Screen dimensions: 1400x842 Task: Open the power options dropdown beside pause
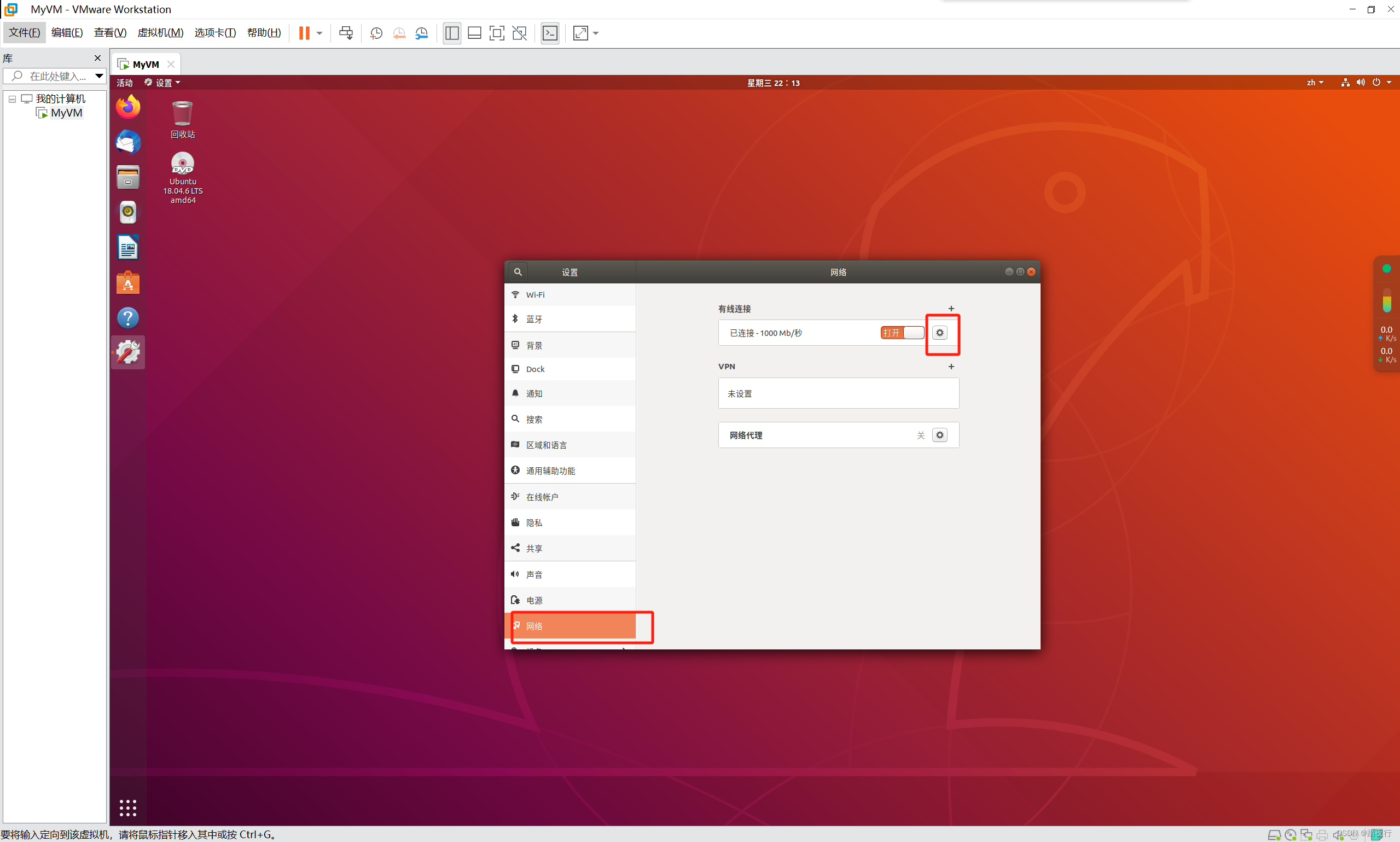pos(319,33)
